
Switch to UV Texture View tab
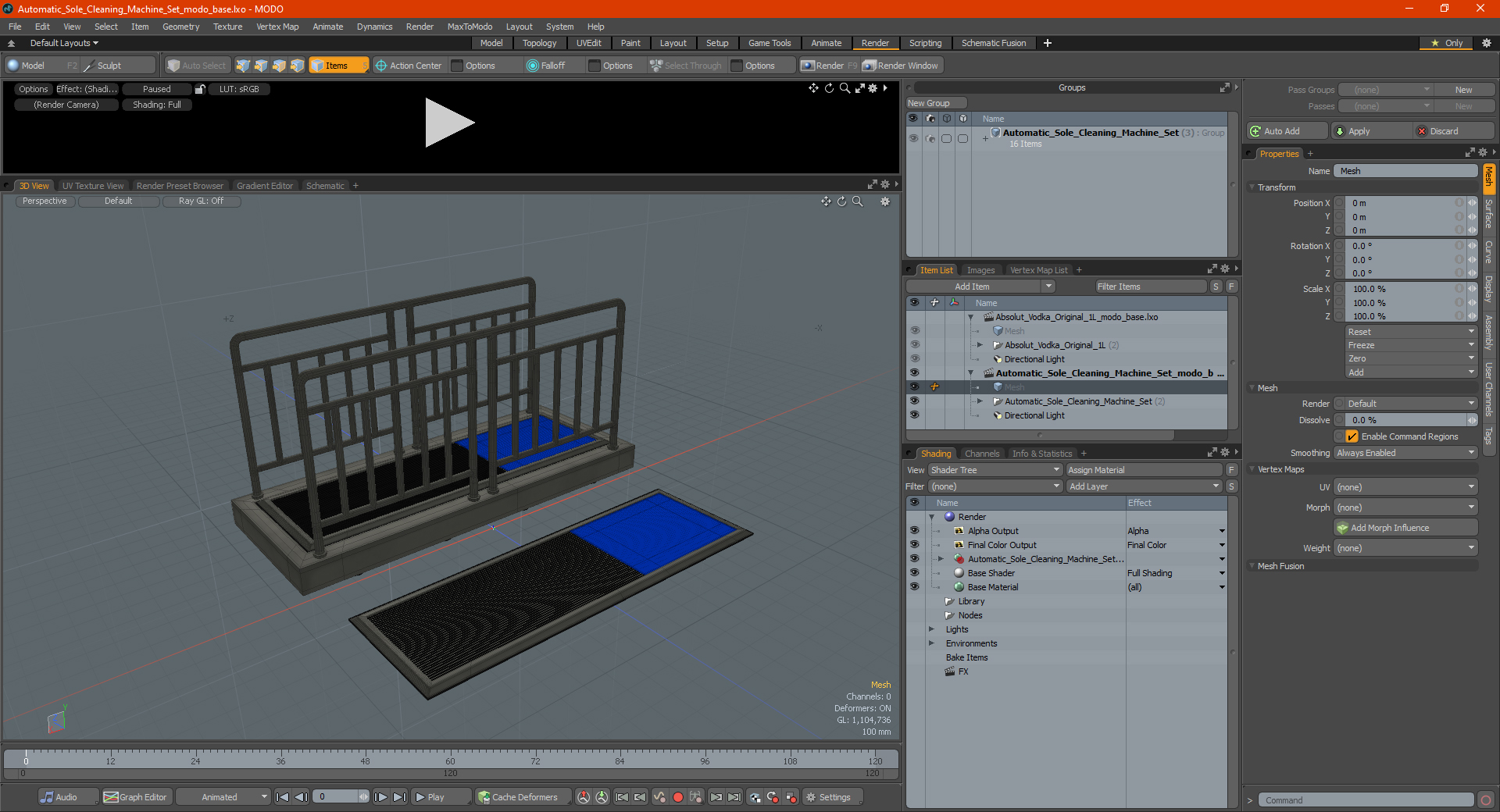tap(92, 186)
